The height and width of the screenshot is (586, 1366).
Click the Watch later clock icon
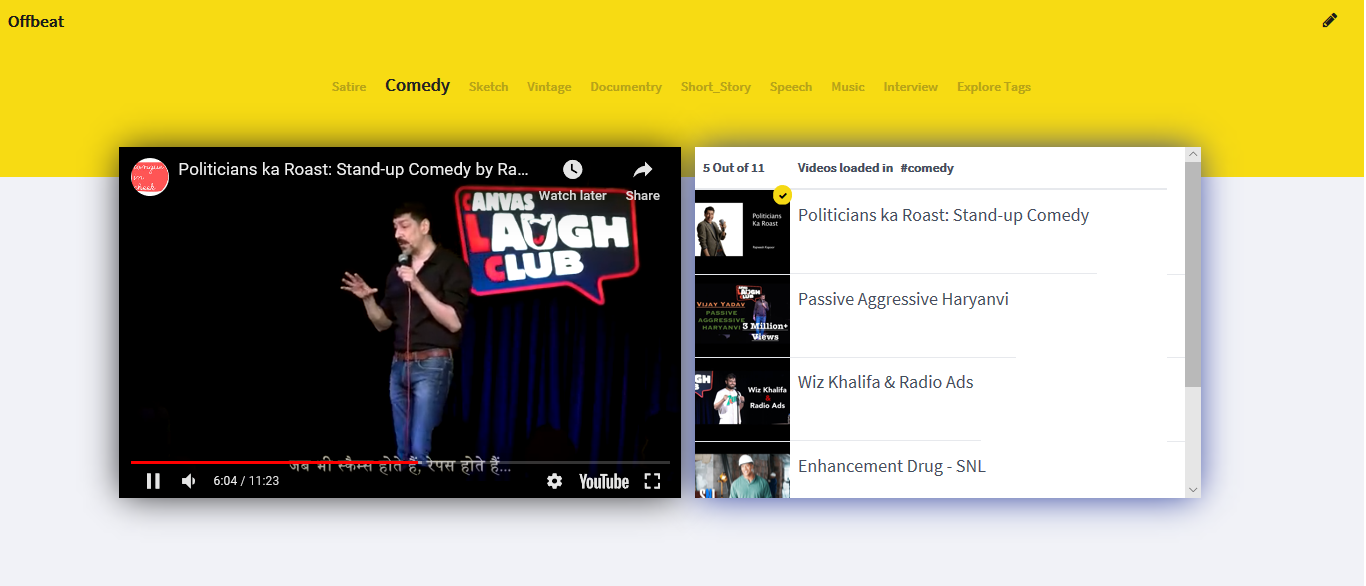tap(572, 169)
